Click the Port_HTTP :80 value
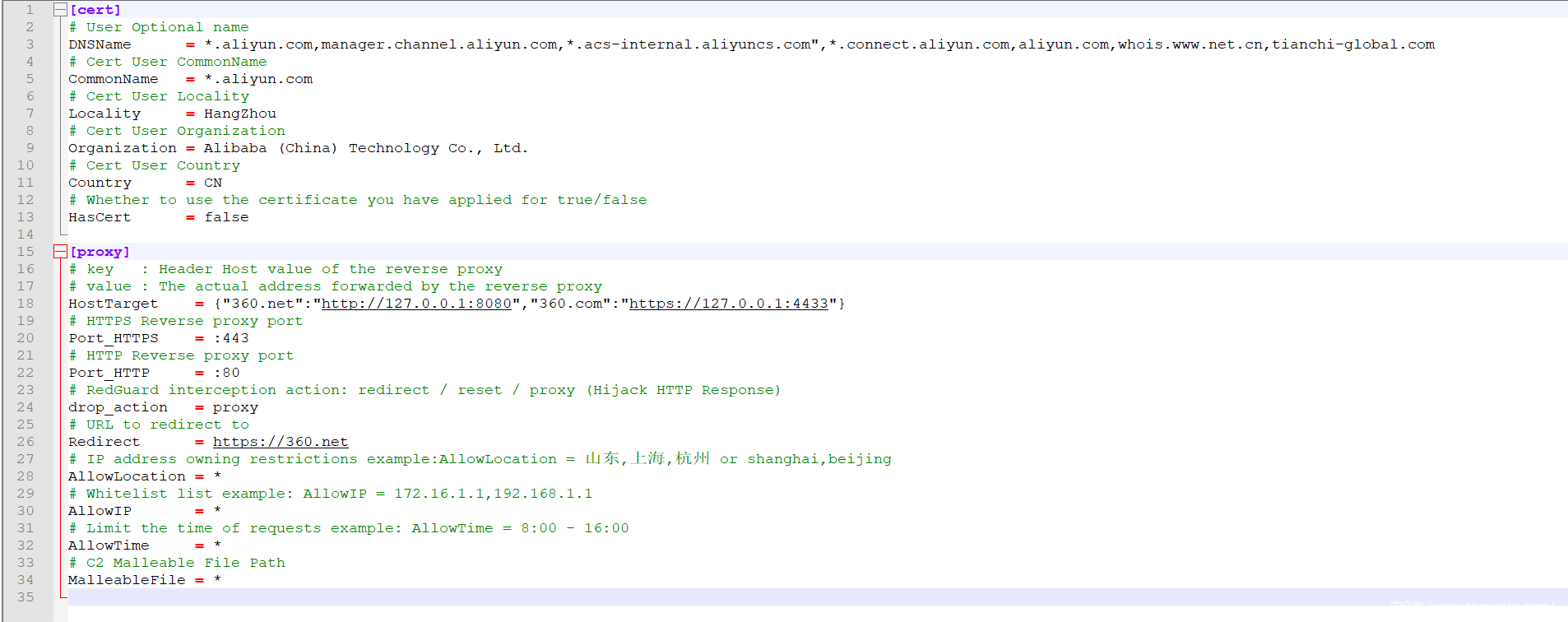This screenshot has width=1568, height=622. 226,373
